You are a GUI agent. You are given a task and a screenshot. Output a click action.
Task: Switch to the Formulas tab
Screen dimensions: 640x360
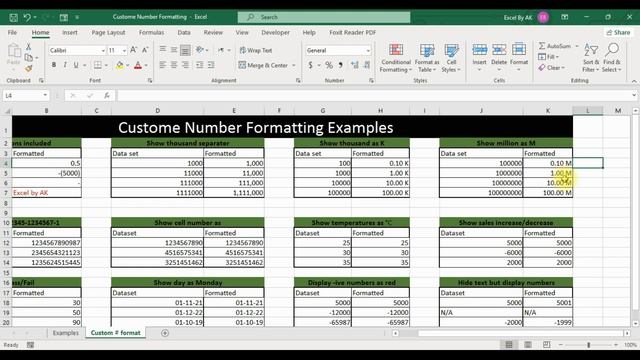click(x=151, y=32)
